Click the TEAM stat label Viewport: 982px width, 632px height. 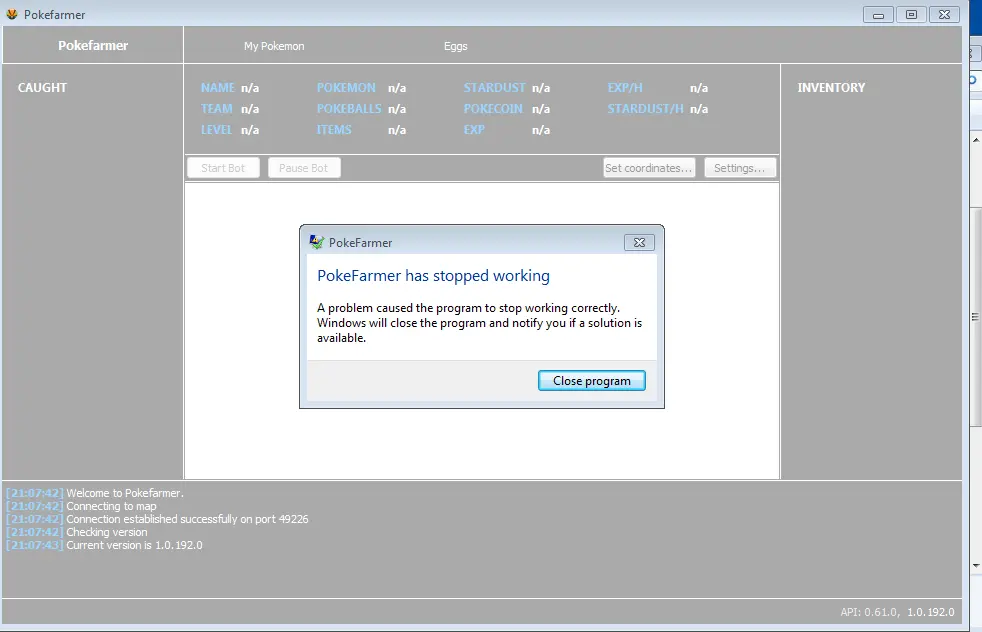[x=217, y=109]
